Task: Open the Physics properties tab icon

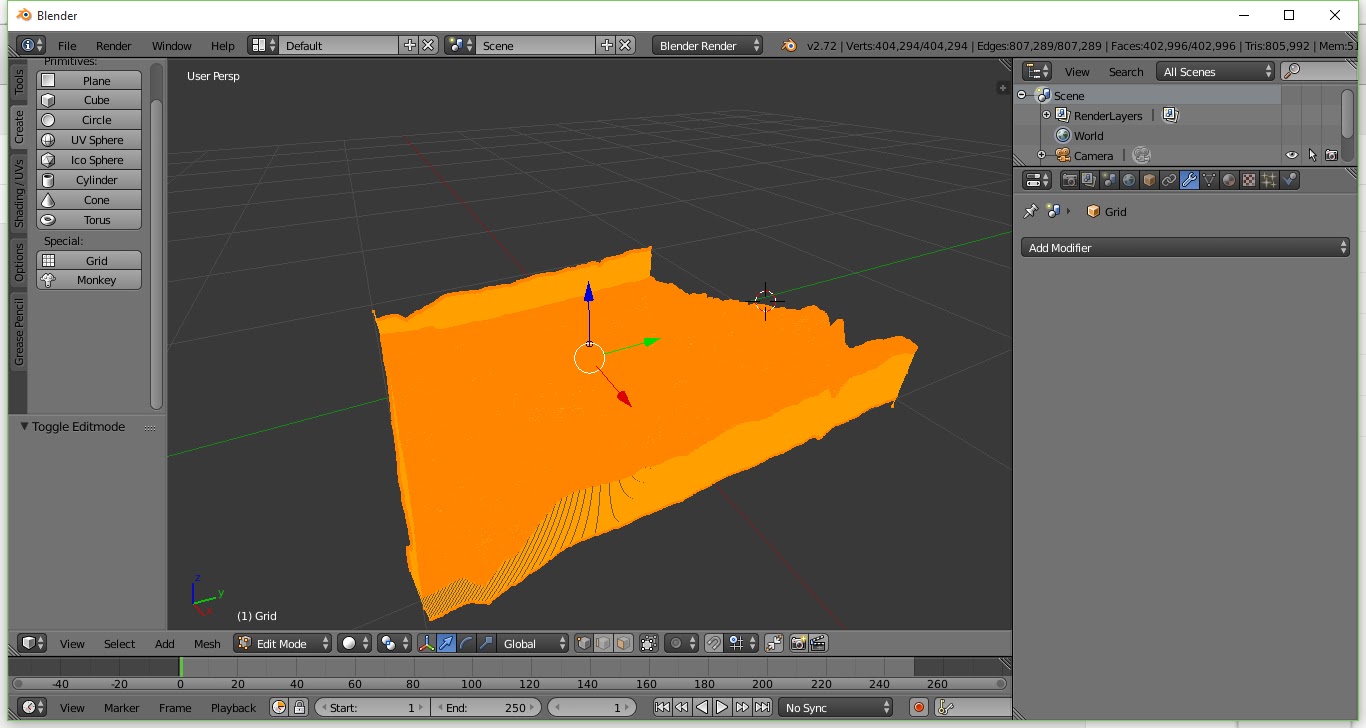Action: (1289, 180)
